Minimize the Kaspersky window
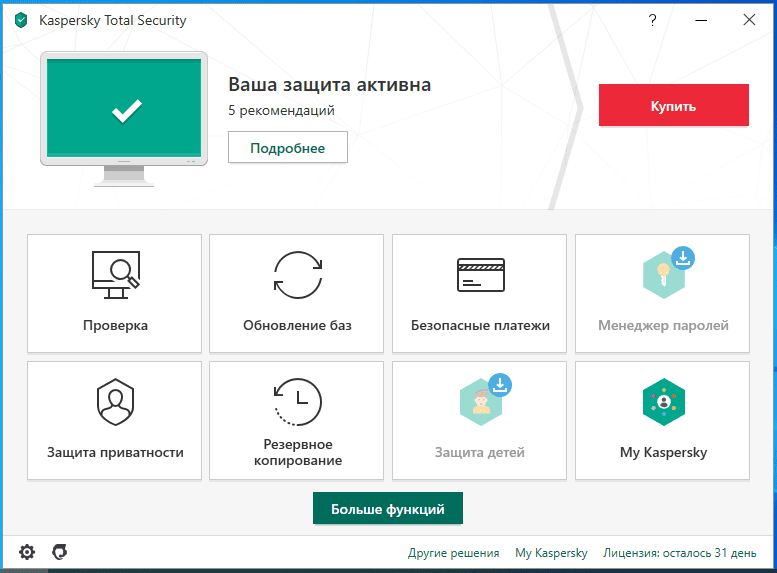 tap(701, 20)
